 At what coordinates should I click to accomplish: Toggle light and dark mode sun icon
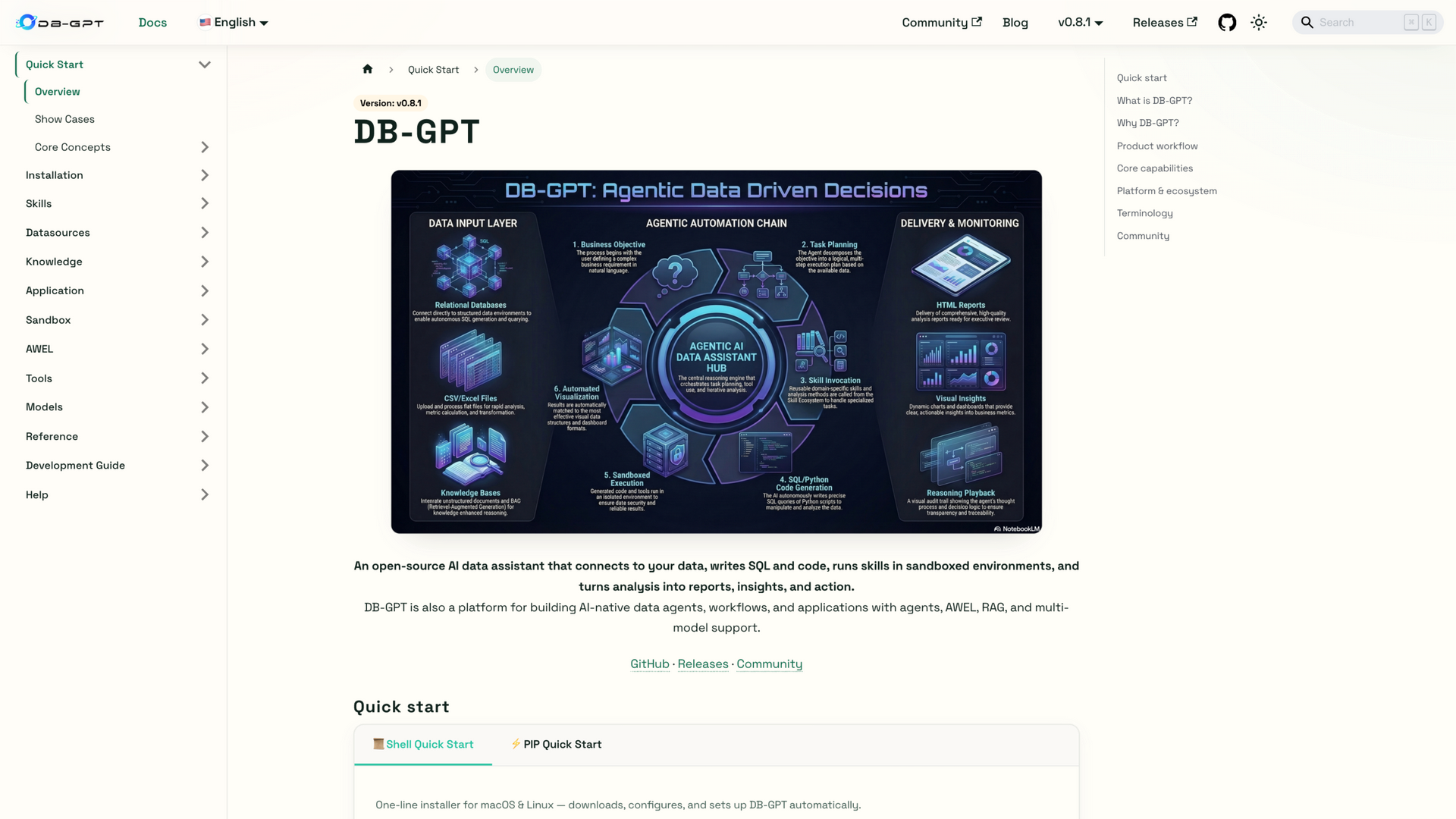(1259, 23)
